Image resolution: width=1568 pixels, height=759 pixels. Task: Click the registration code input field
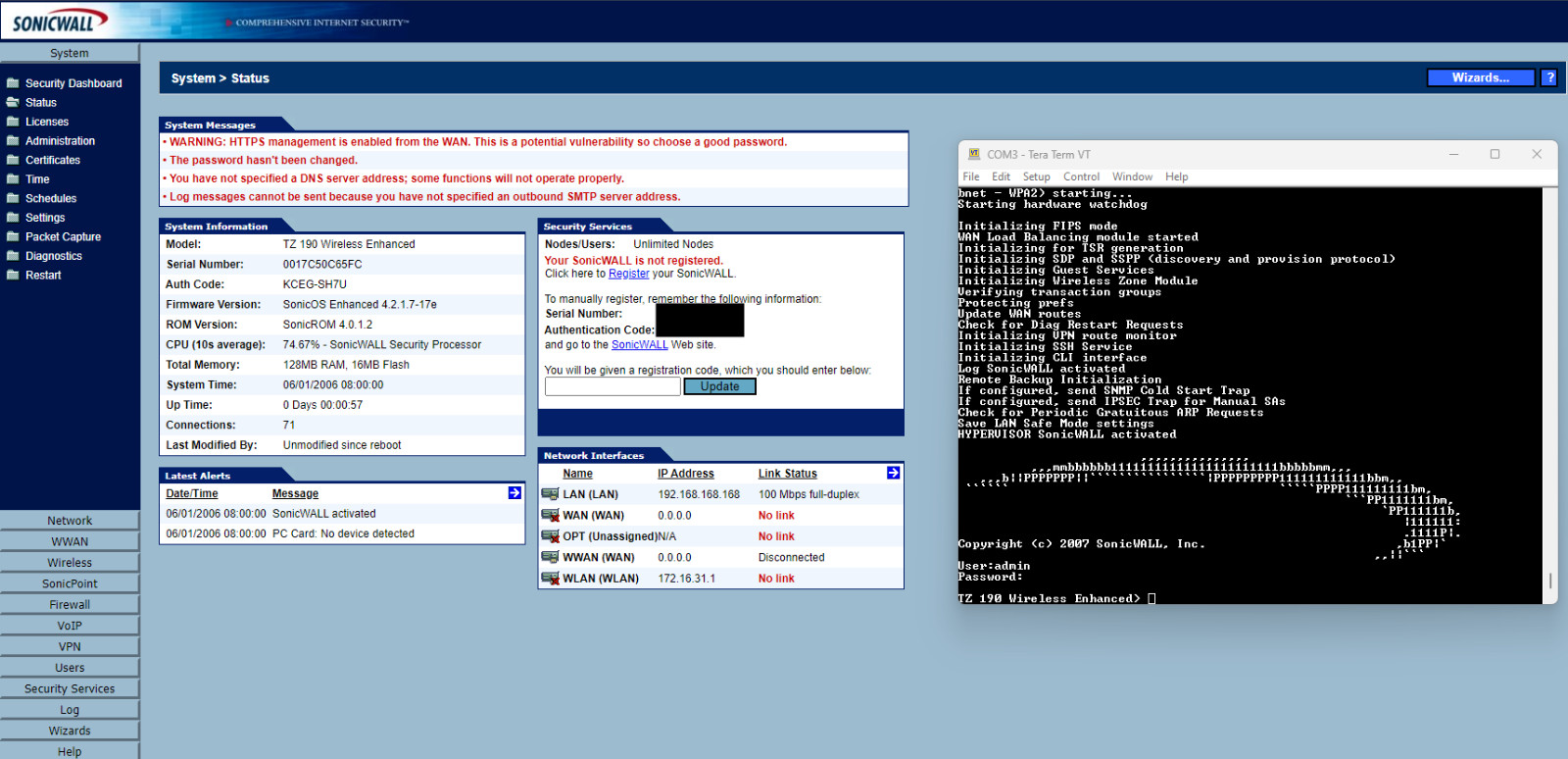pyautogui.click(x=612, y=386)
